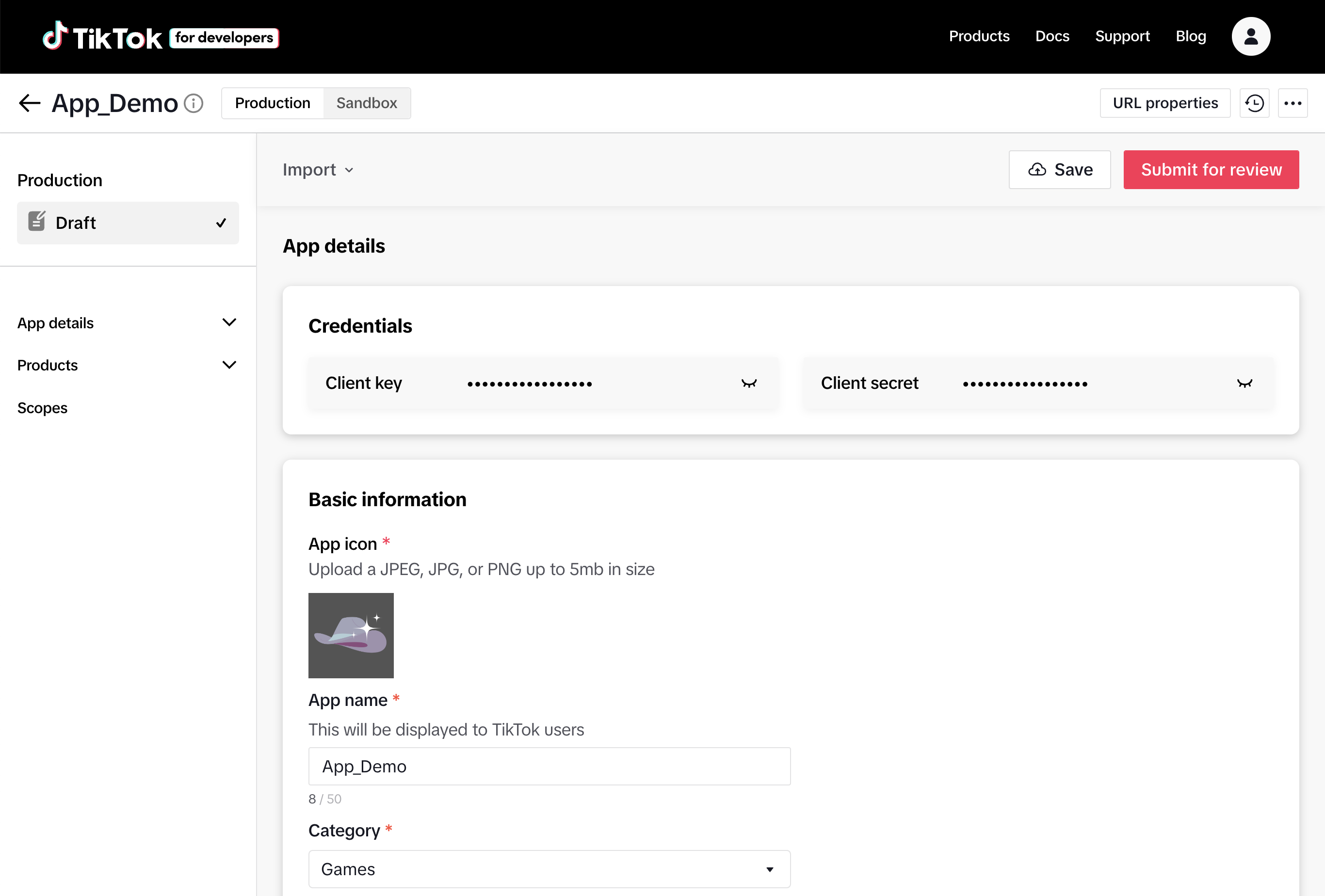Expand the Import dropdown

coord(318,169)
